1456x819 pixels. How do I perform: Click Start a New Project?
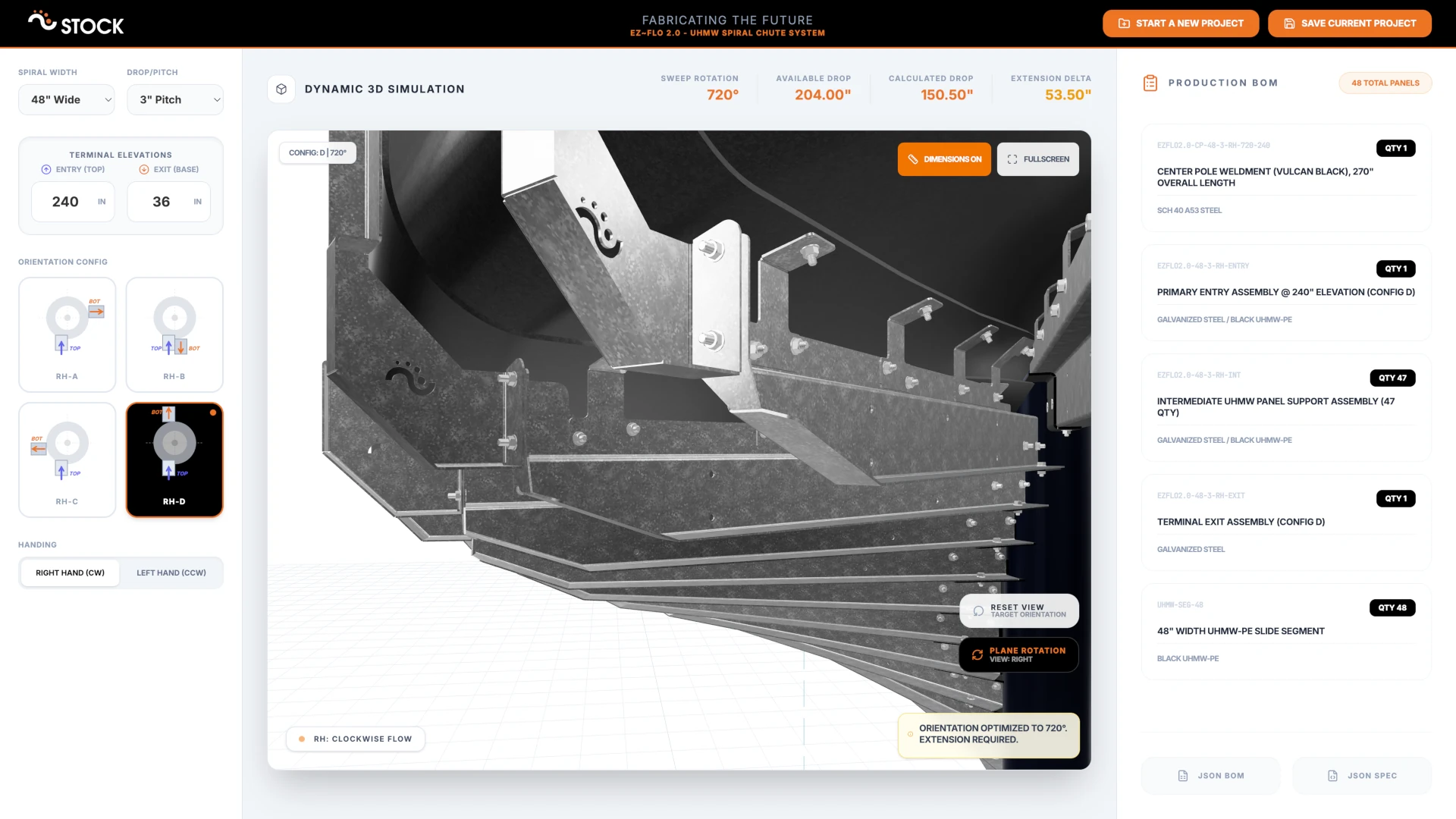point(1180,23)
